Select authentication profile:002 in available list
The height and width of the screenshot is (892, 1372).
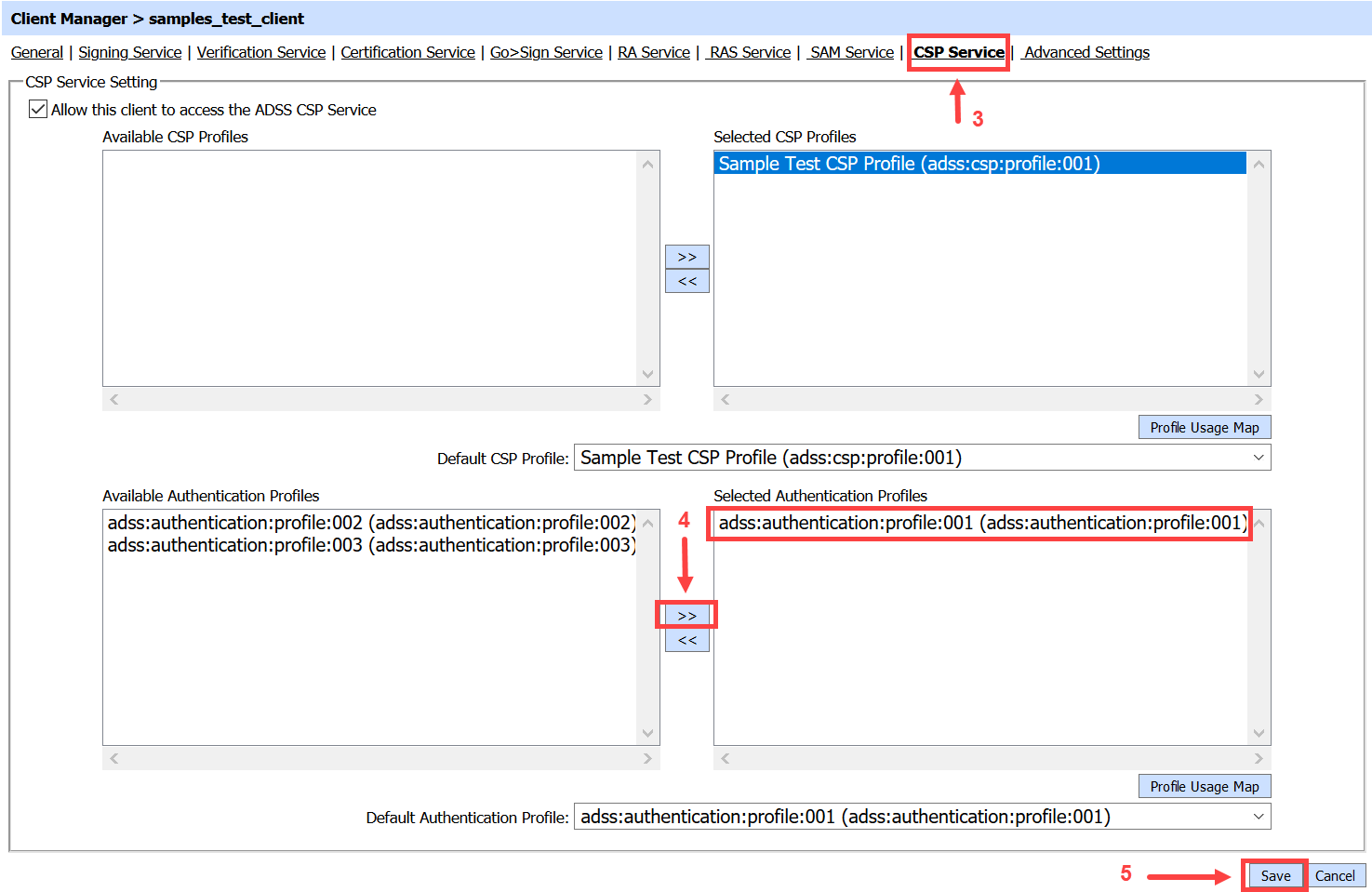click(371, 523)
